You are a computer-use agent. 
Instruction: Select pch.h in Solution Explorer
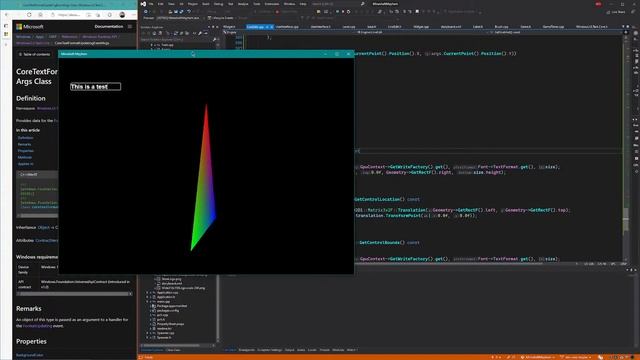161,320
